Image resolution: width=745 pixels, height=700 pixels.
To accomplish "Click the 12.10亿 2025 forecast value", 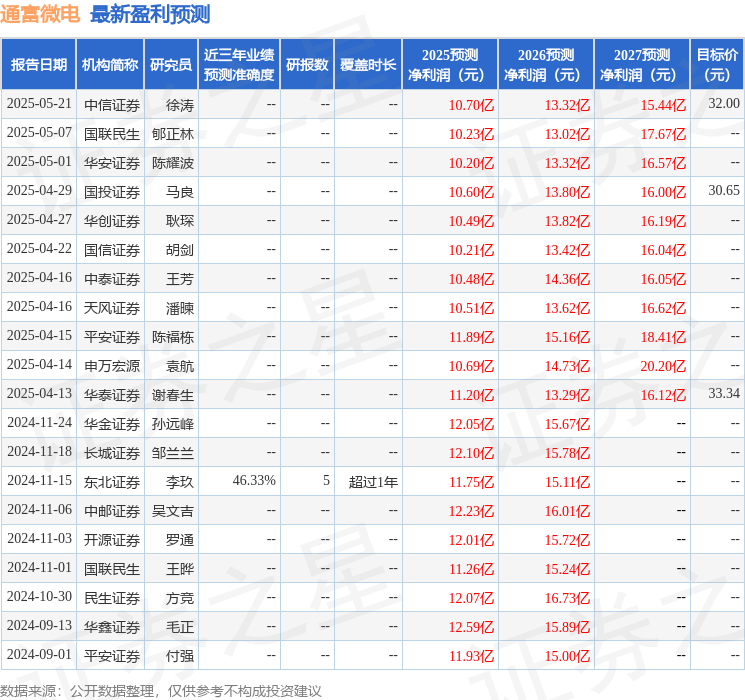I will (x=471, y=453).
